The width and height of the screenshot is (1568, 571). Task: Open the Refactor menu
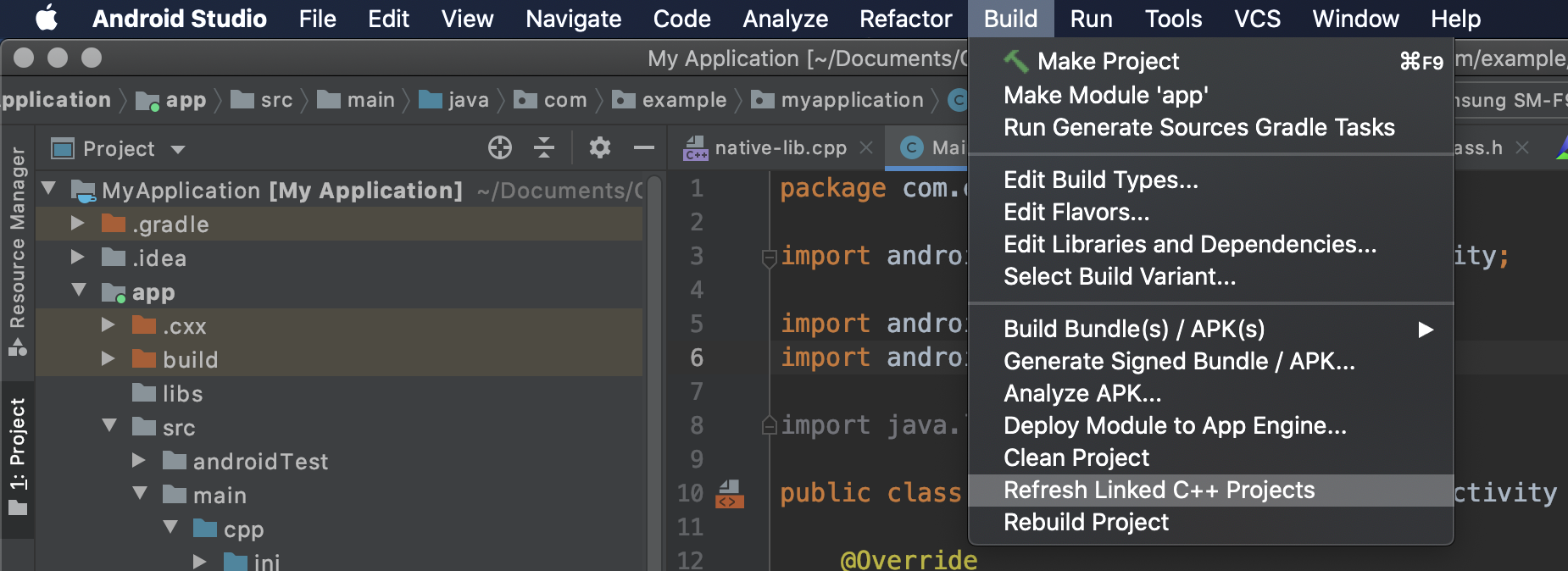pos(905,18)
